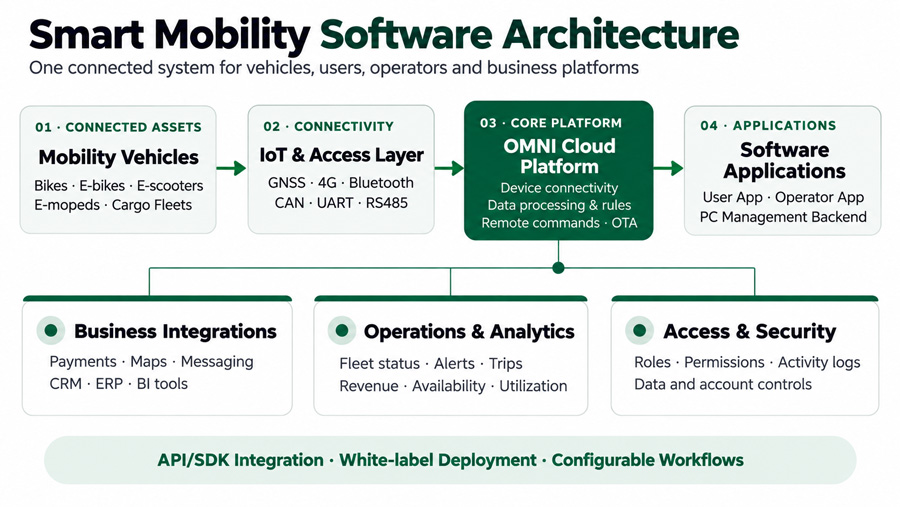Click the 'Operations & Analytics' heading
Image resolution: width=900 pixels, height=507 pixels.
pyautogui.click(x=469, y=332)
